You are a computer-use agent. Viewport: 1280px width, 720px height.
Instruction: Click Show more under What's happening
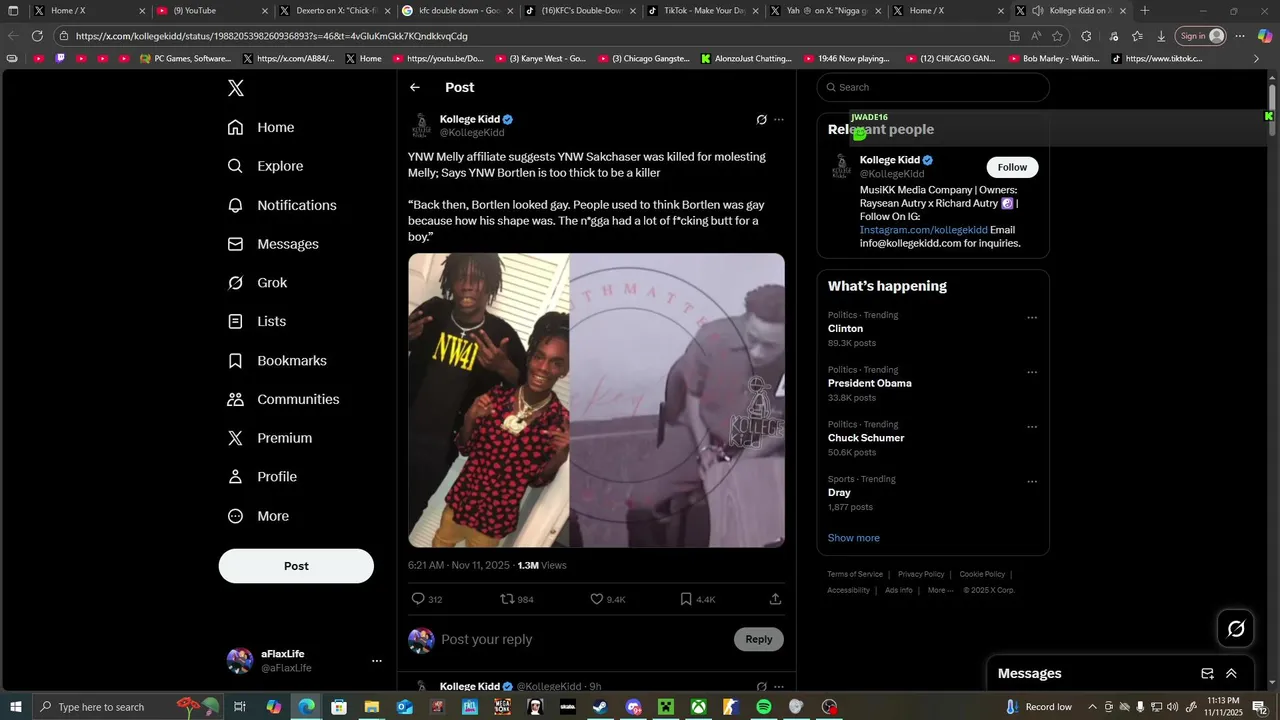(x=853, y=538)
